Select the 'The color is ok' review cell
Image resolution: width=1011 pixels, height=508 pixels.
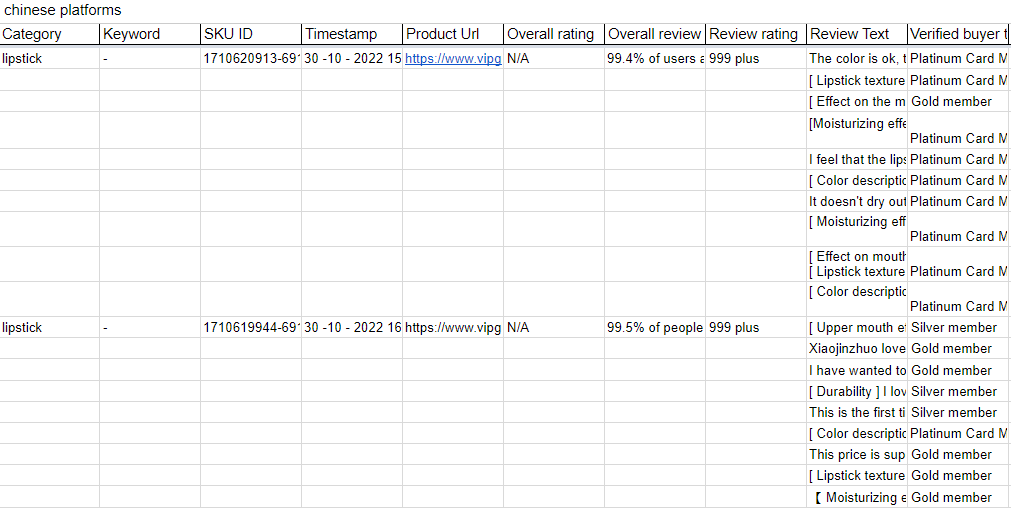(857, 59)
